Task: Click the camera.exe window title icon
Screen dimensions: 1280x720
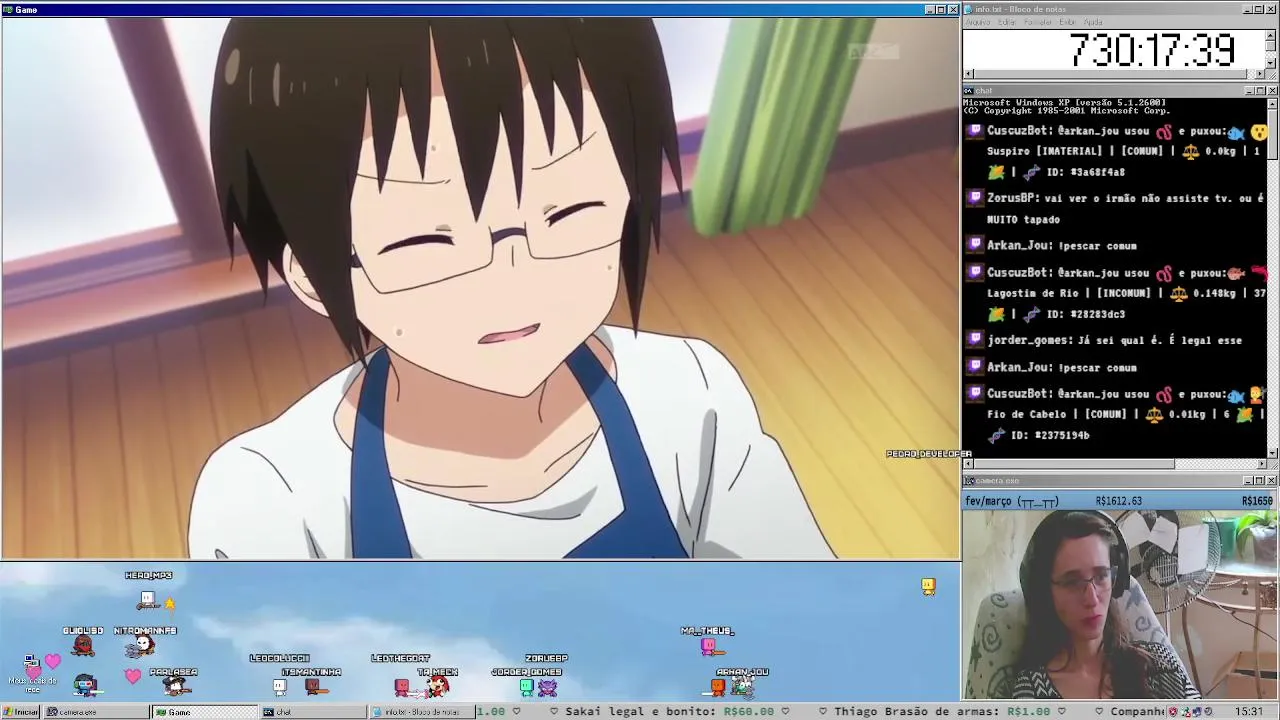Action: click(x=968, y=481)
